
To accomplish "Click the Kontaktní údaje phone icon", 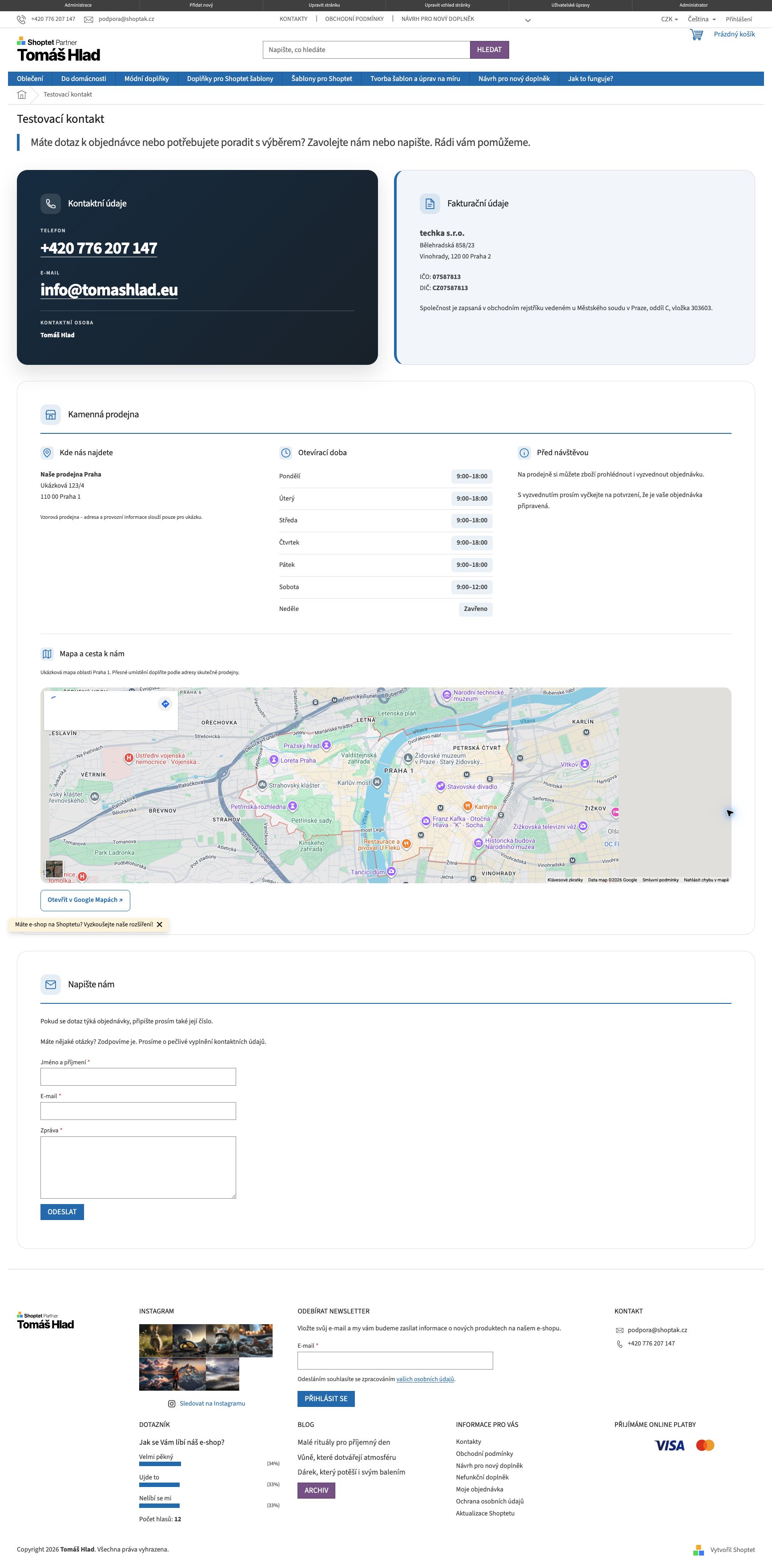I will [x=51, y=203].
